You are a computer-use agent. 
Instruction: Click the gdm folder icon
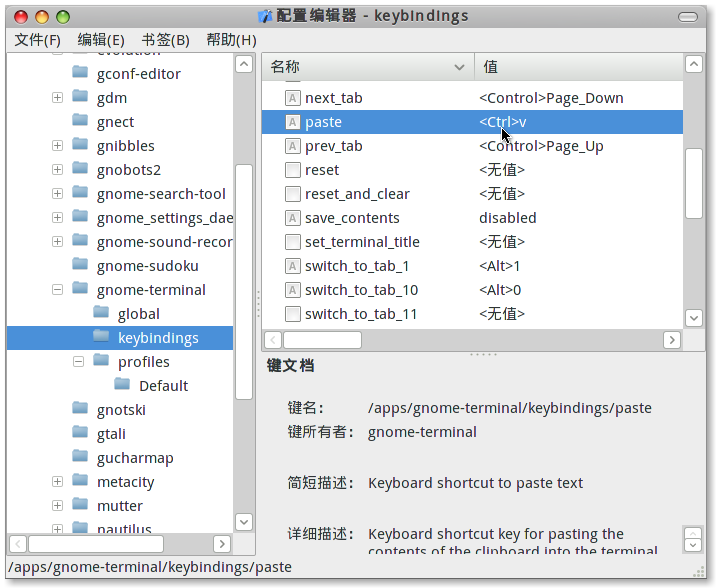80,96
